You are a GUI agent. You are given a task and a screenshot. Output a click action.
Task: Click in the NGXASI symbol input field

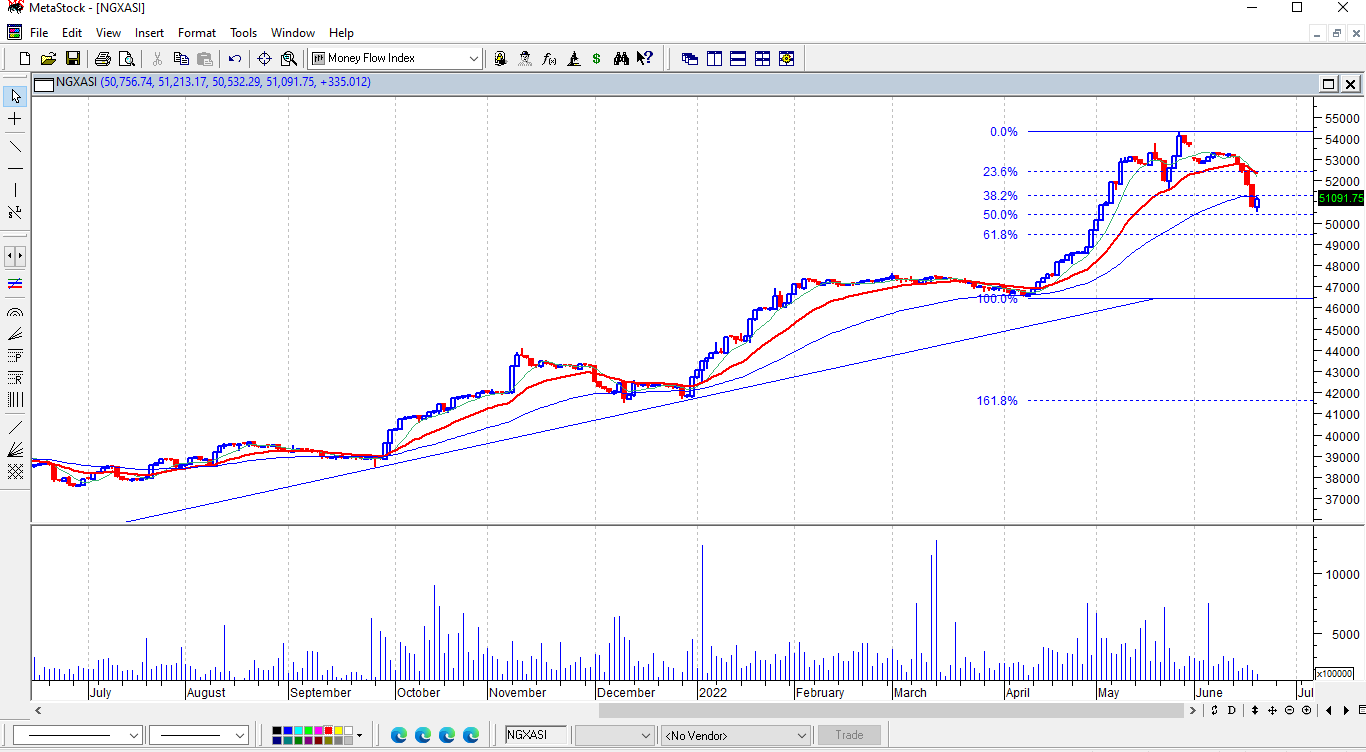pos(536,735)
